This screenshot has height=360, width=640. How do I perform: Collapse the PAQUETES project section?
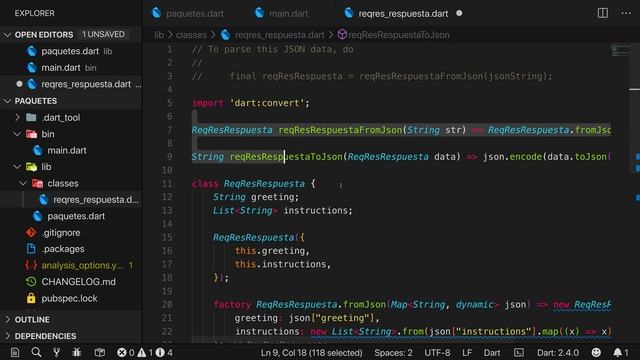[7, 101]
